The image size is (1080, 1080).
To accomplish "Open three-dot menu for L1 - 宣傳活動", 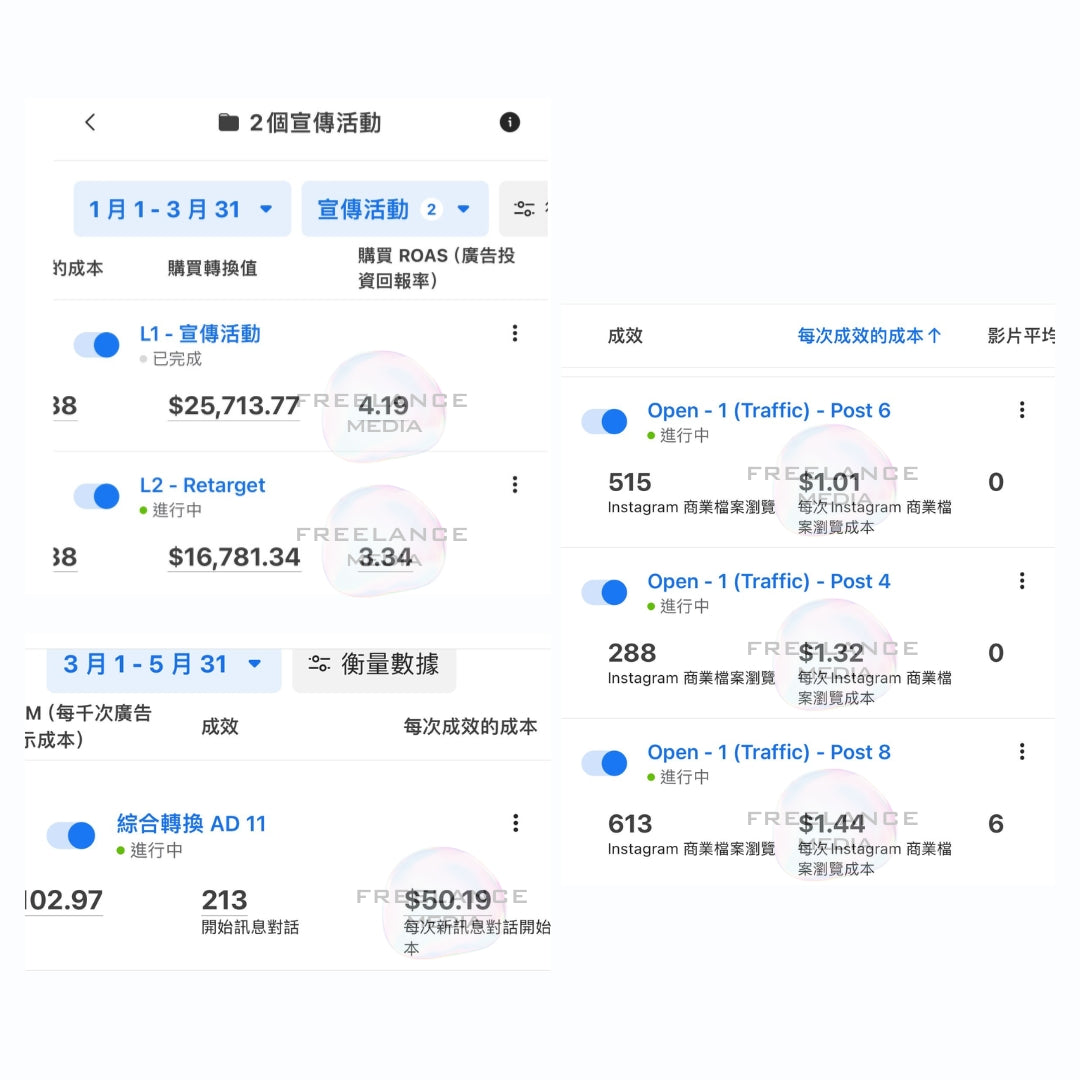I will 515,334.
